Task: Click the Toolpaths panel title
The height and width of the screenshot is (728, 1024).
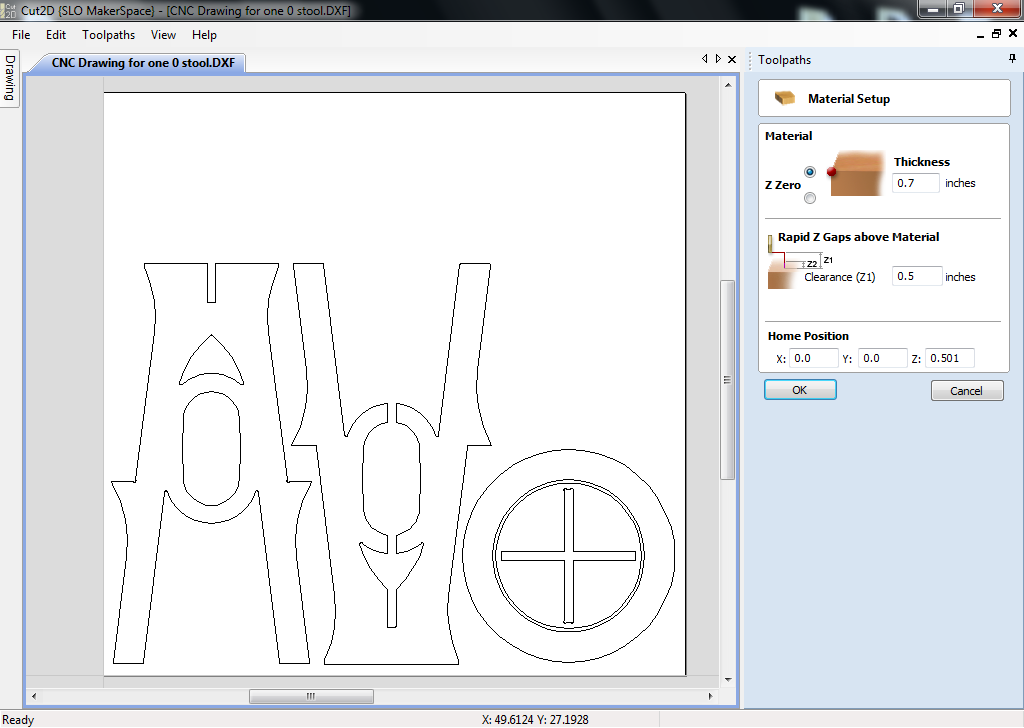Action: [x=784, y=59]
